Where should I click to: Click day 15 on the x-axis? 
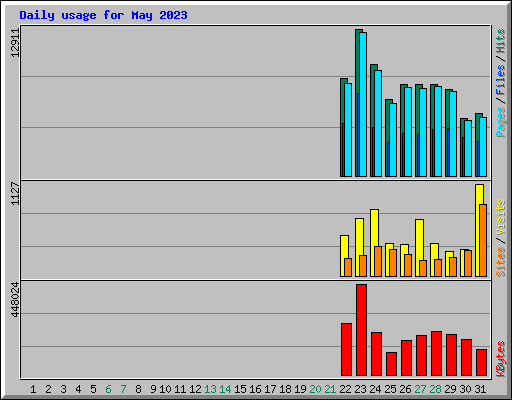coord(240,389)
